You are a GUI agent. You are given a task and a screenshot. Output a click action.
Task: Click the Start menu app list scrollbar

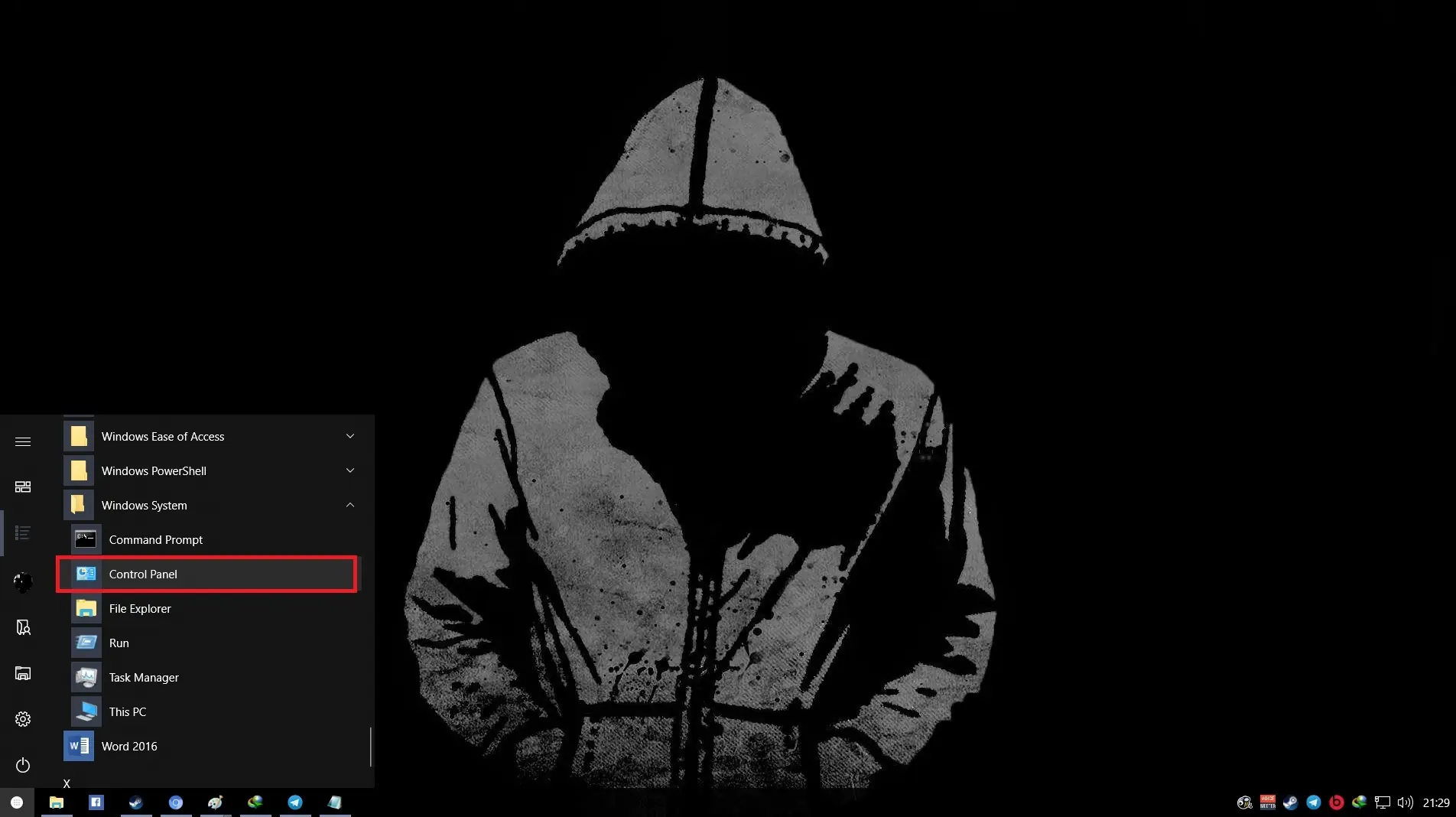[x=371, y=747]
